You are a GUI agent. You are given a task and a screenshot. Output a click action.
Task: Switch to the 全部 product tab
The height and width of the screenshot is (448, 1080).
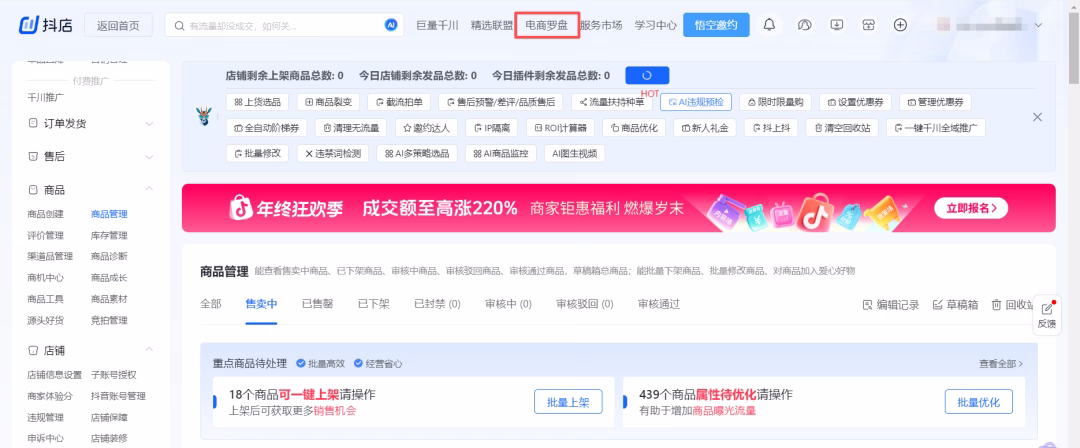[x=211, y=304]
